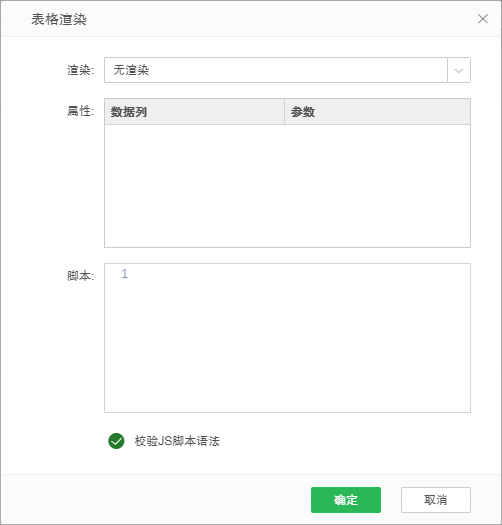Click the divider between 数据列 and 参数
Viewport: 502px width, 525px height.
[x=284, y=111]
